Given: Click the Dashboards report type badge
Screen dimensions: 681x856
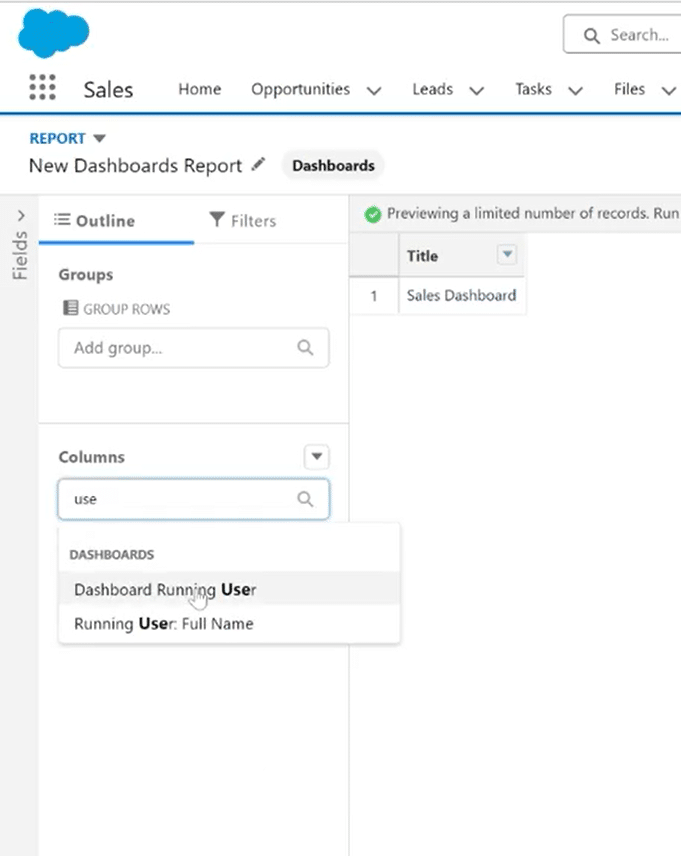Looking at the screenshot, I should coord(333,165).
